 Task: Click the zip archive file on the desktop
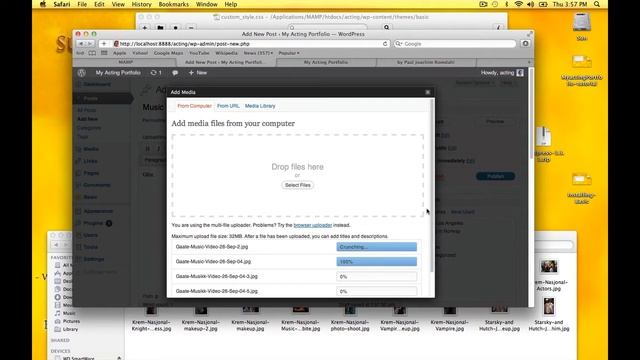pyautogui.click(x=544, y=137)
